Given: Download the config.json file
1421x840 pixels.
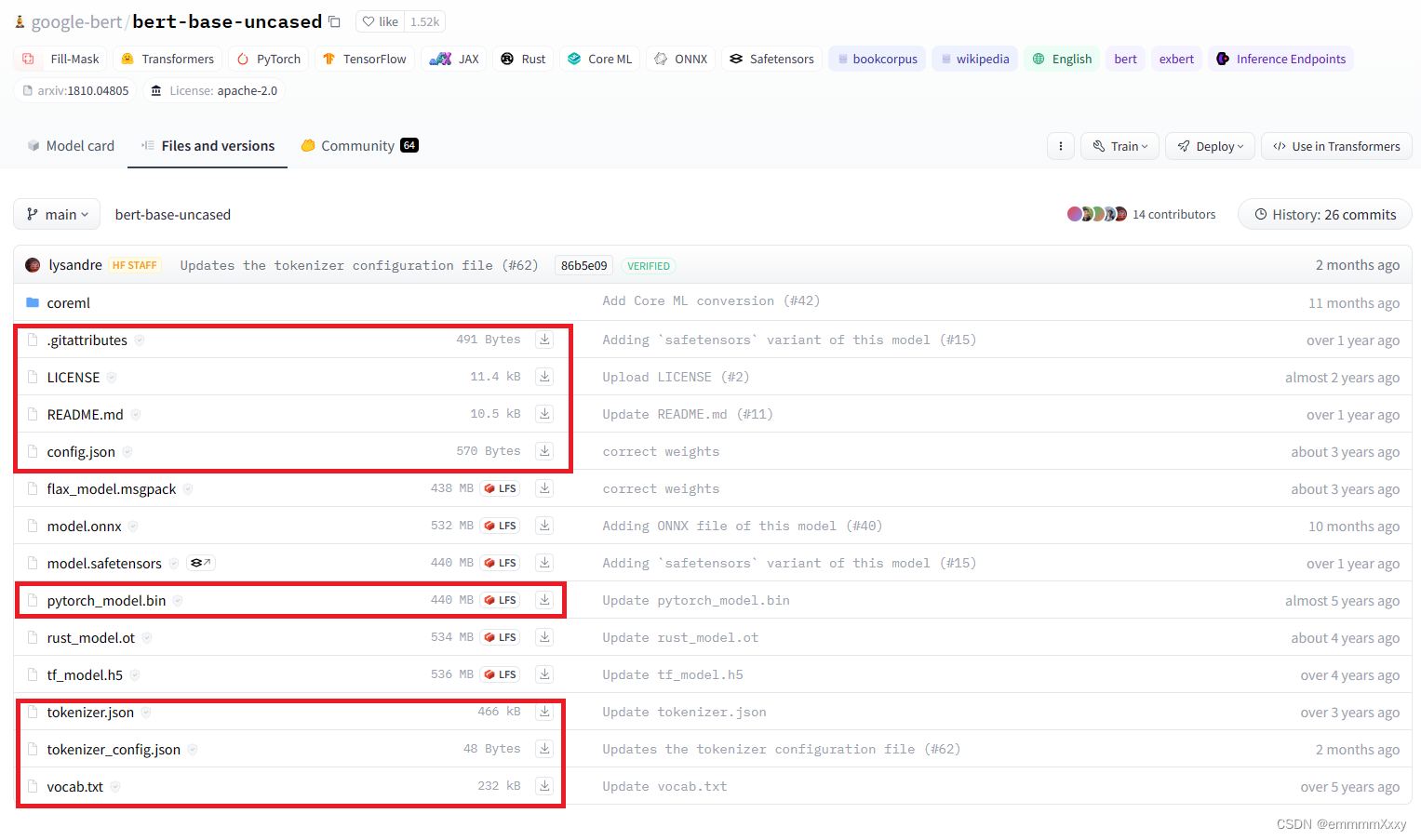Looking at the screenshot, I should coord(544,451).
